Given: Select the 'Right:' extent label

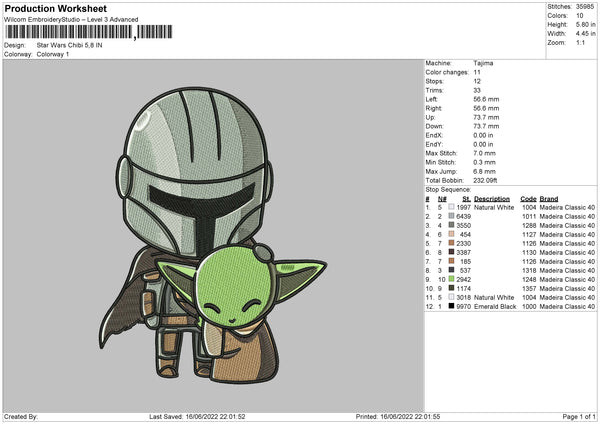Looking at the screenshot, I should click(434, 108).
